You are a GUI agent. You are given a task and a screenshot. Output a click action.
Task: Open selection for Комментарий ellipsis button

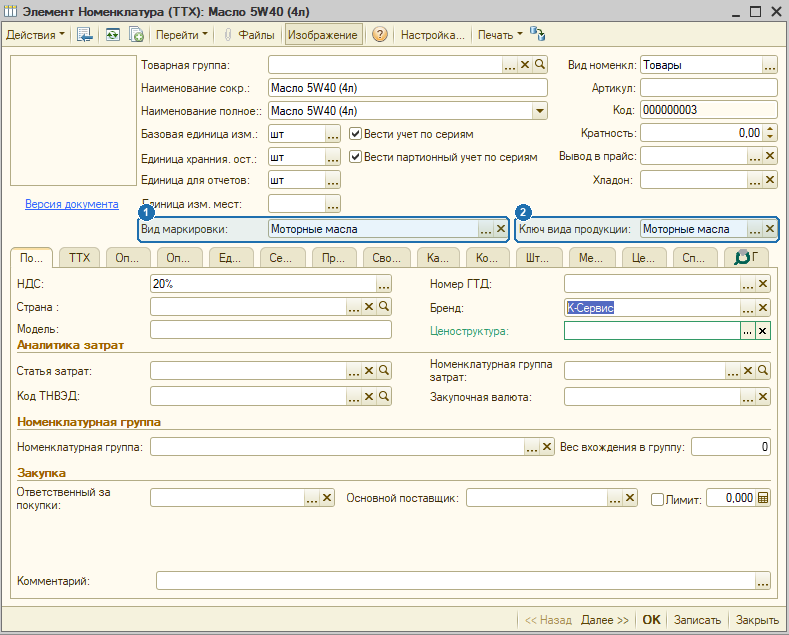(763, 581)
